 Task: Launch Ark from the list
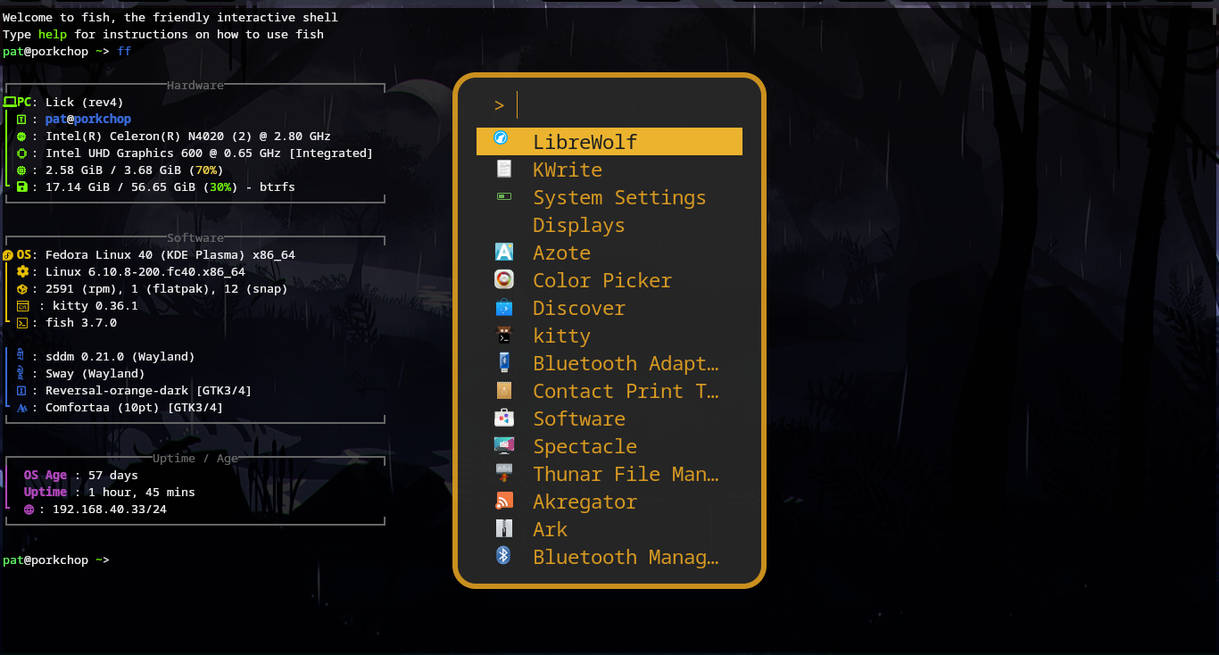pyautogui.click(x=609, y=529)
